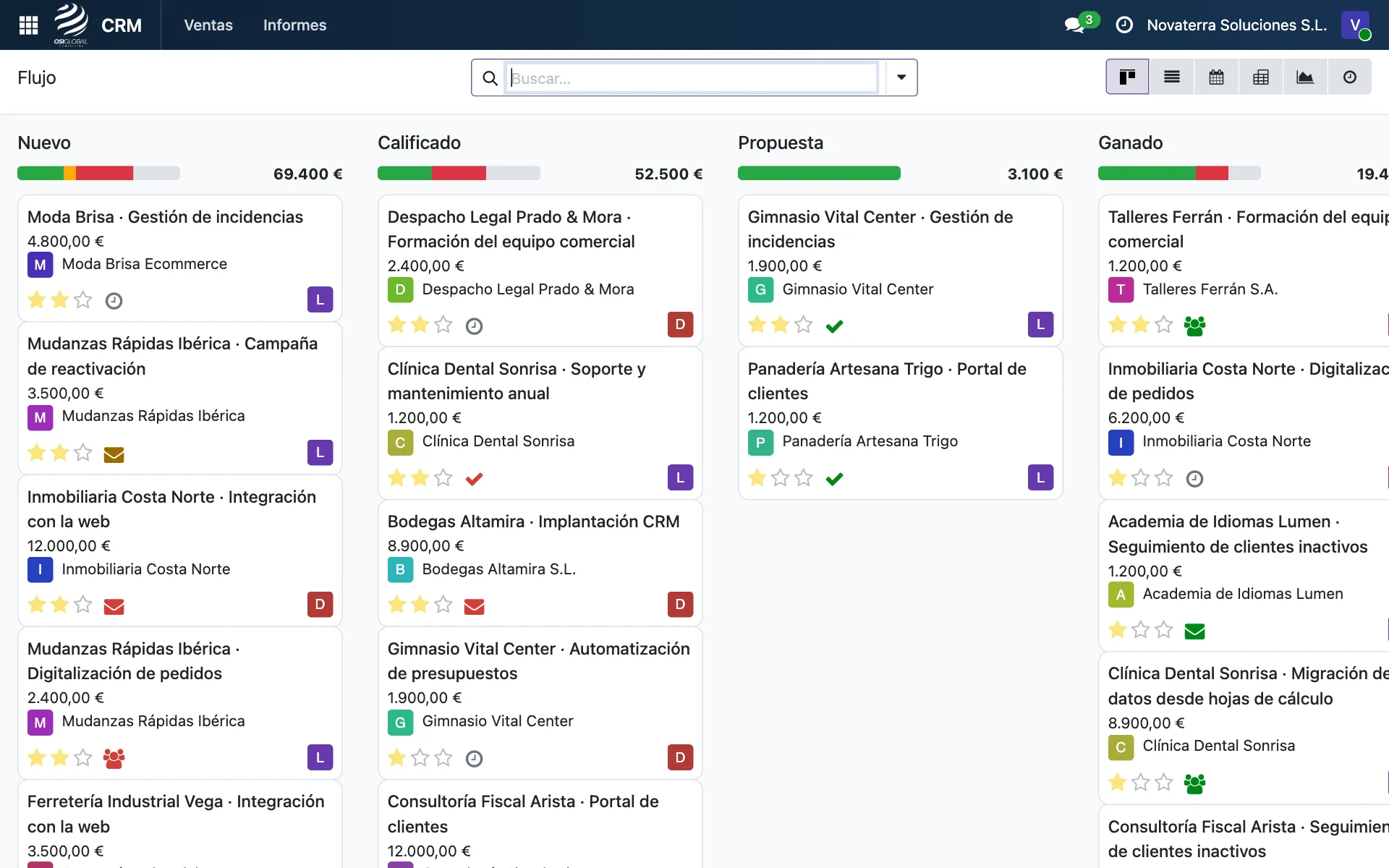This screenshot has height=868, width=1389.
Task: Switch to graph view
Action: click(x=1305, y=77)
